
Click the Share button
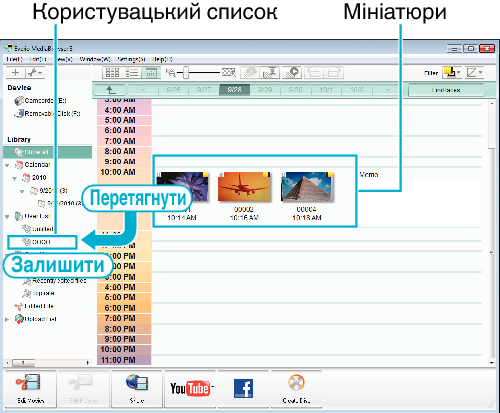137,389
